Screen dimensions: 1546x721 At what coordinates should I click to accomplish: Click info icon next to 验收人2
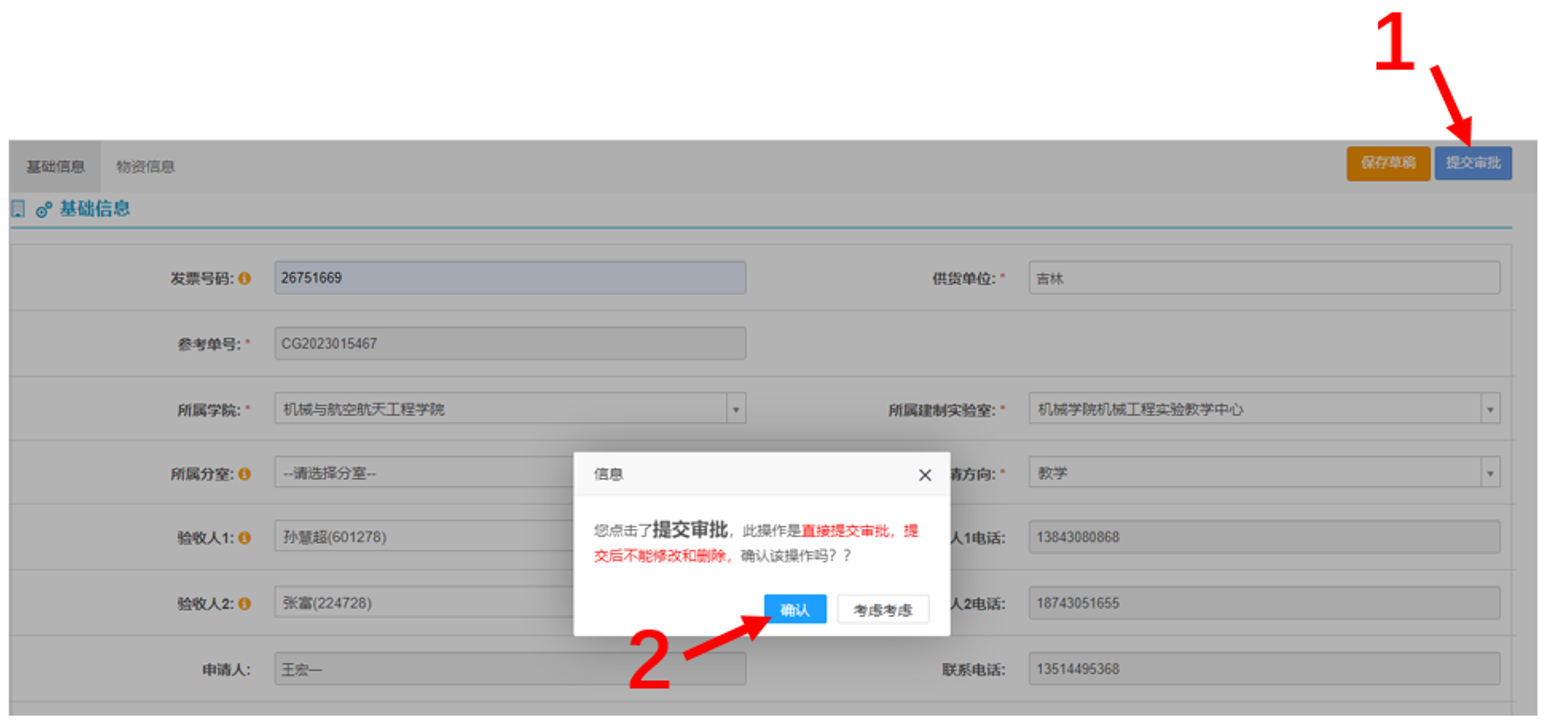pos(244,604)
